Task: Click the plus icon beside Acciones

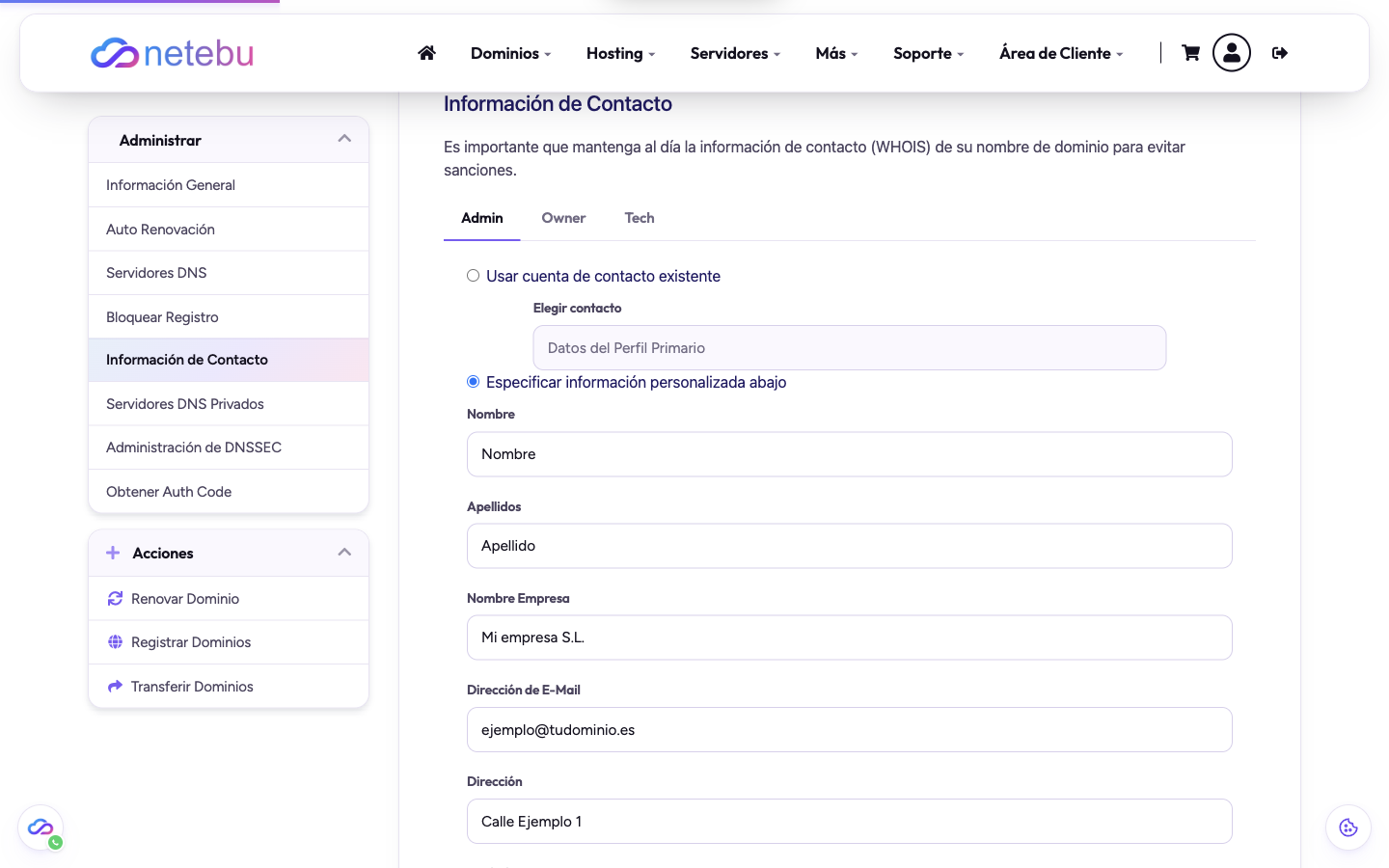Action: pyautogui.click(x=113, y=553)
